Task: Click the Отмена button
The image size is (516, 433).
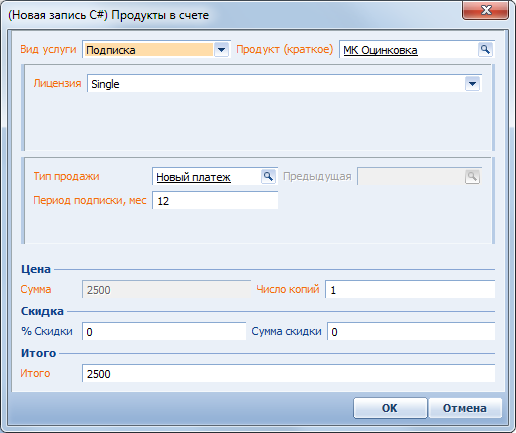Action: click(465, 408)
